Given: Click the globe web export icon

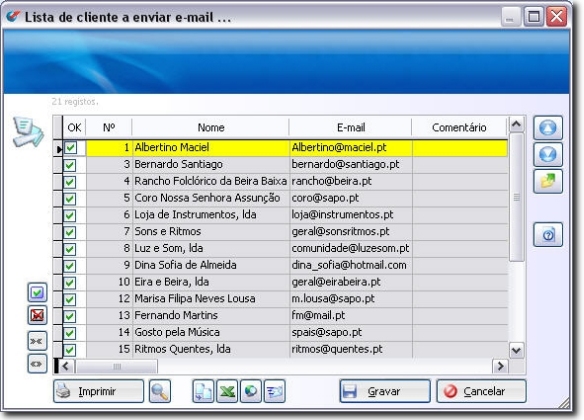Looking at the screenshot, I should 251,391.
